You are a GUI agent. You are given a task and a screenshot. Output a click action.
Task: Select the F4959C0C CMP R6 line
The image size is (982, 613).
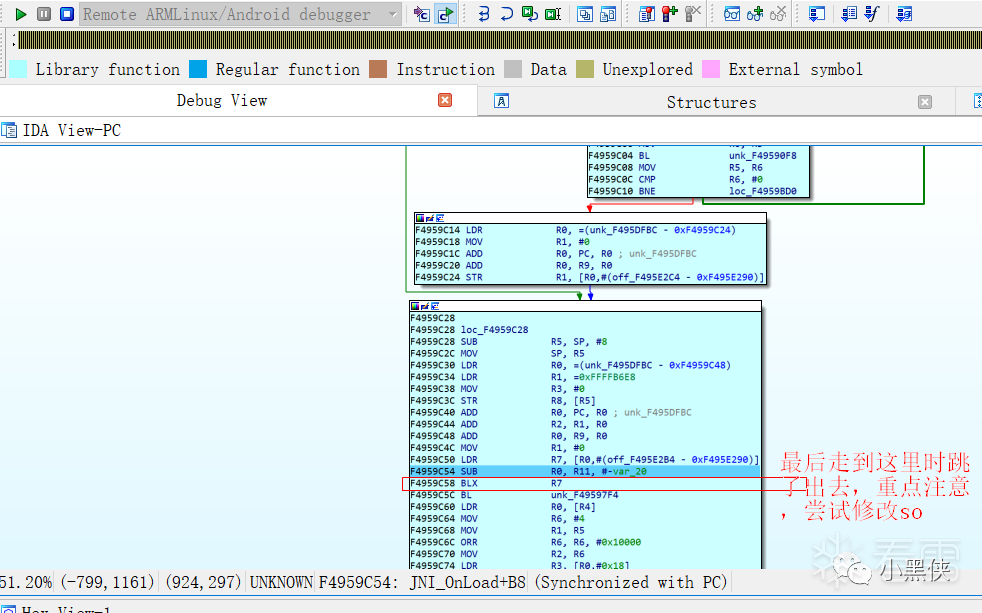[698, 179]
